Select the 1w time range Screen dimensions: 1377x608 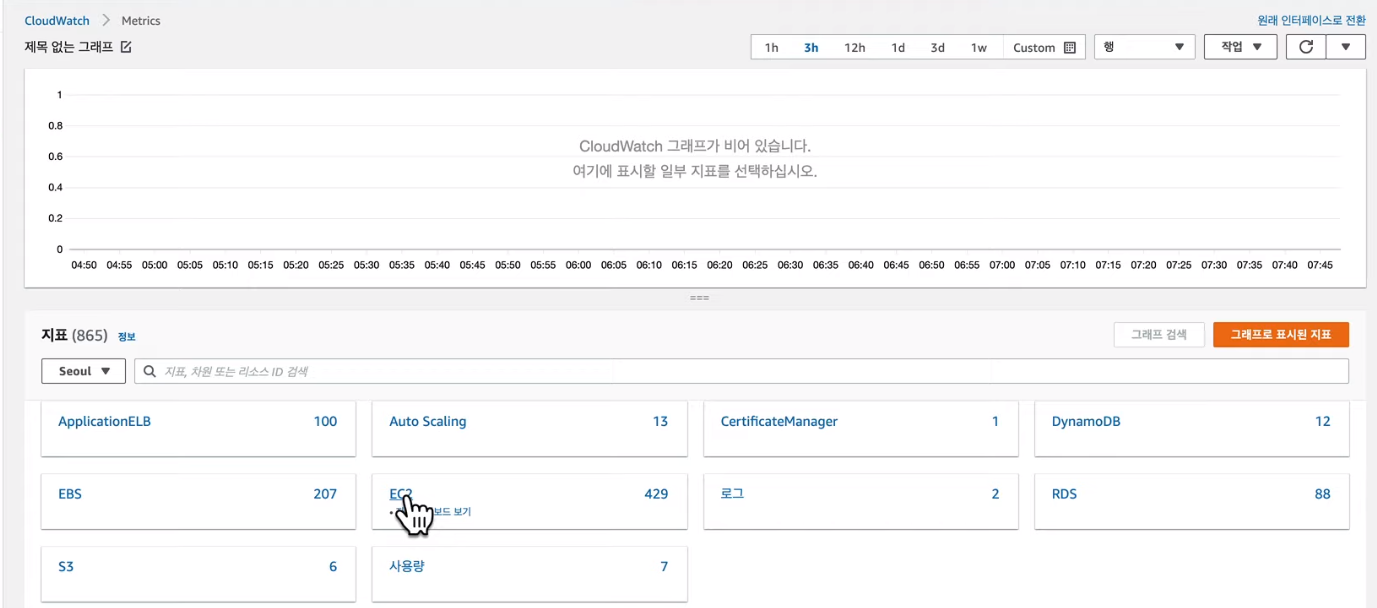point(978,47)
